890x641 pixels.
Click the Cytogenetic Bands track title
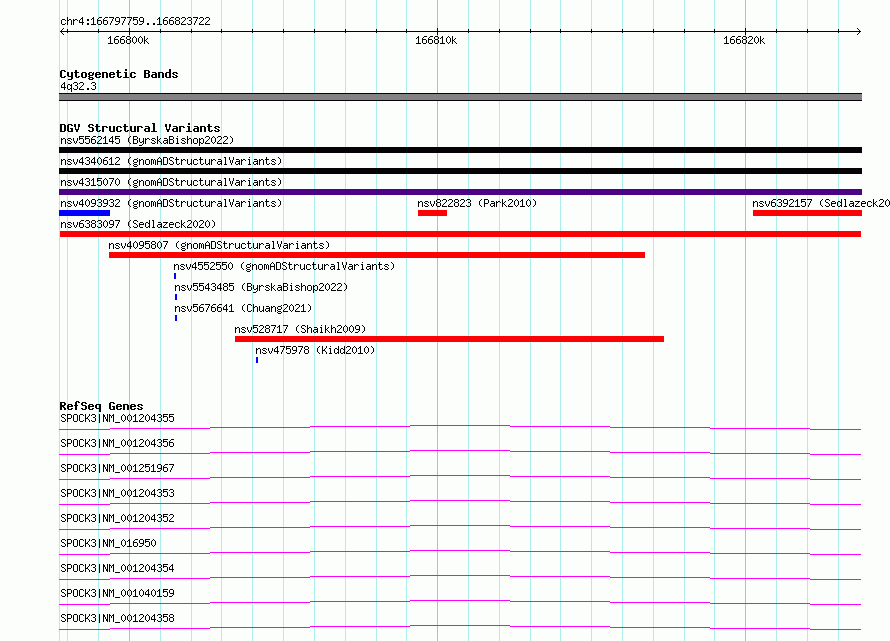coord(119,74)
